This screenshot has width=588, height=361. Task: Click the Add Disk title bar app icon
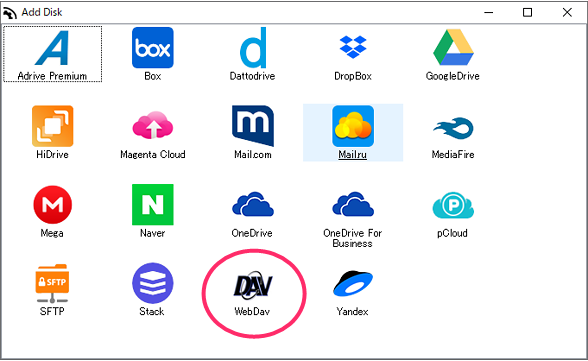pos(10,13)
